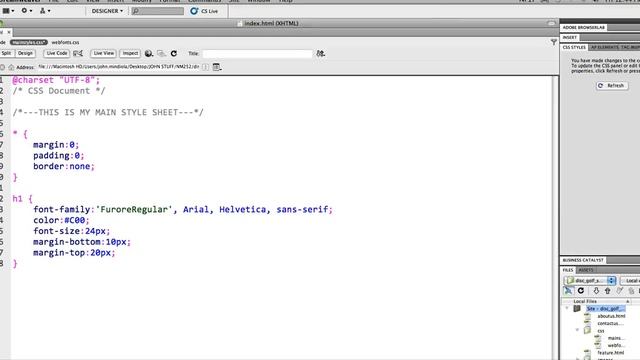
Task: Select the mainstyles.css related file
Action: click(x=29, y=42)
